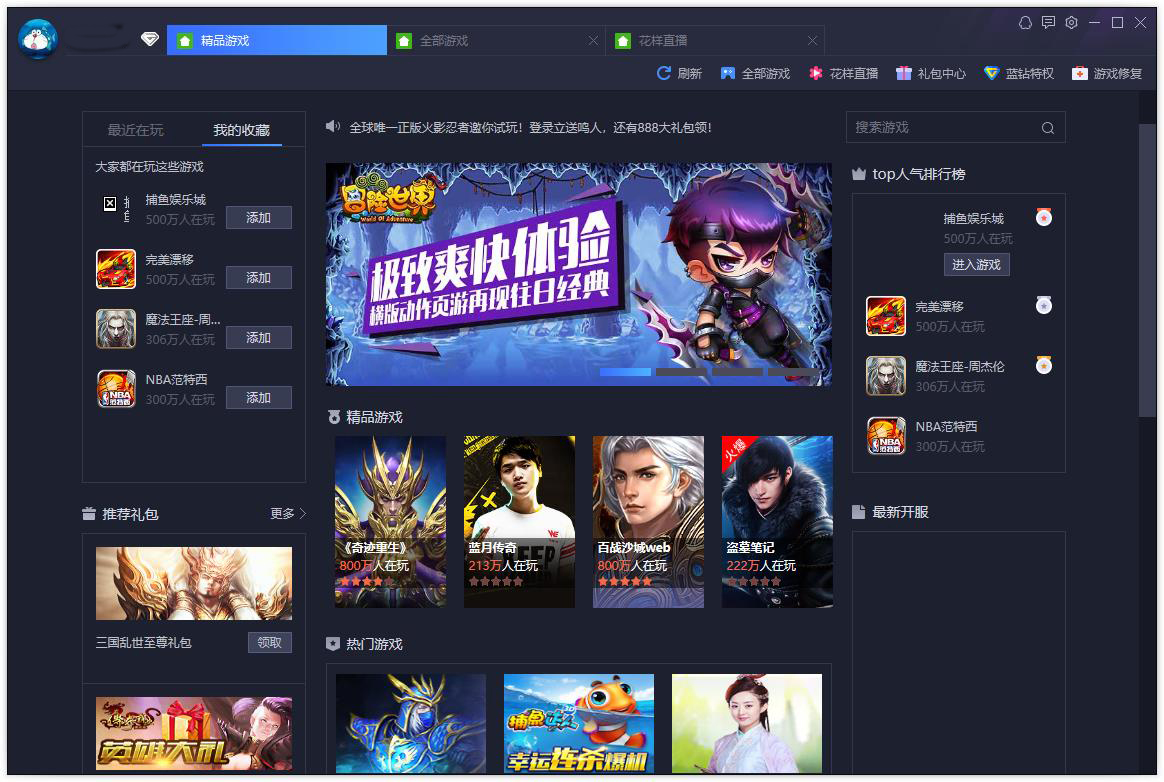
Task: Open the 盗墓笔记 game card
Action: [x=777, y=521]
